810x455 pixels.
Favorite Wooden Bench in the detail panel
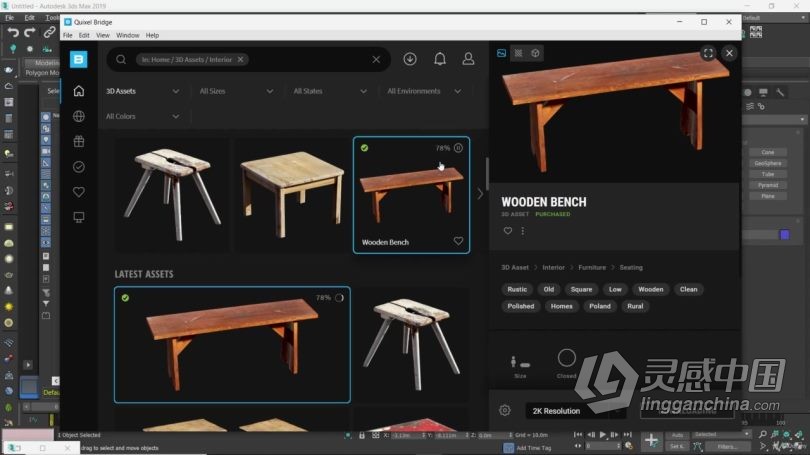click(508, 231)
